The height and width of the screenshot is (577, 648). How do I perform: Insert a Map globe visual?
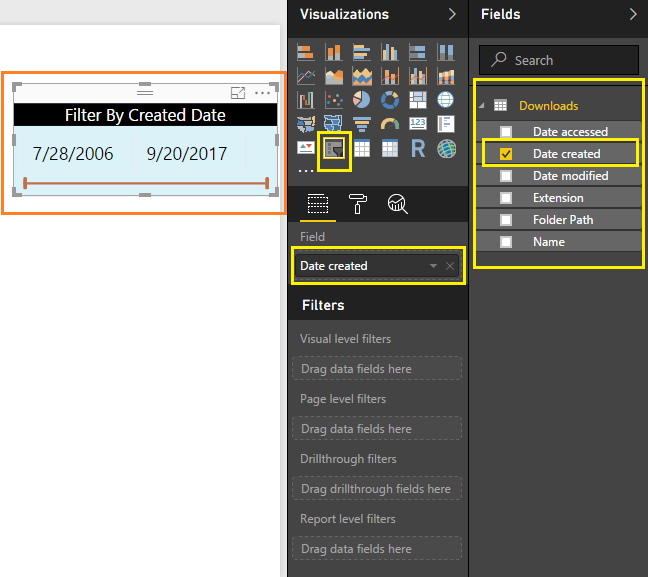[x=446, y=100]
